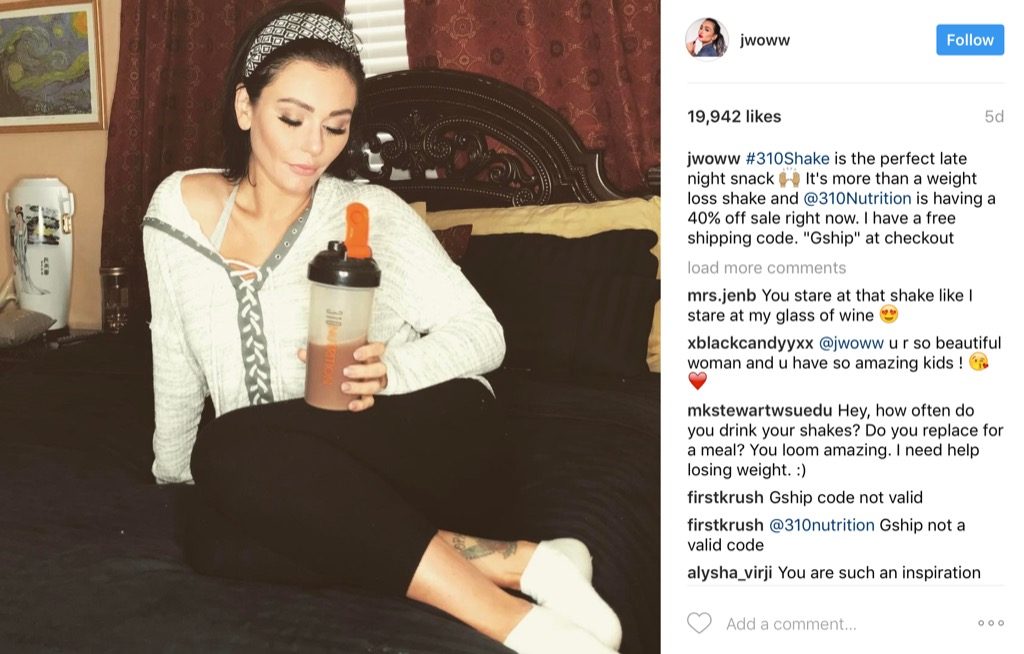Viewport: 1024px width, 654px height.
Task: Open the mrs.jenb commenter profile
Action: click(x=721, y=296)
